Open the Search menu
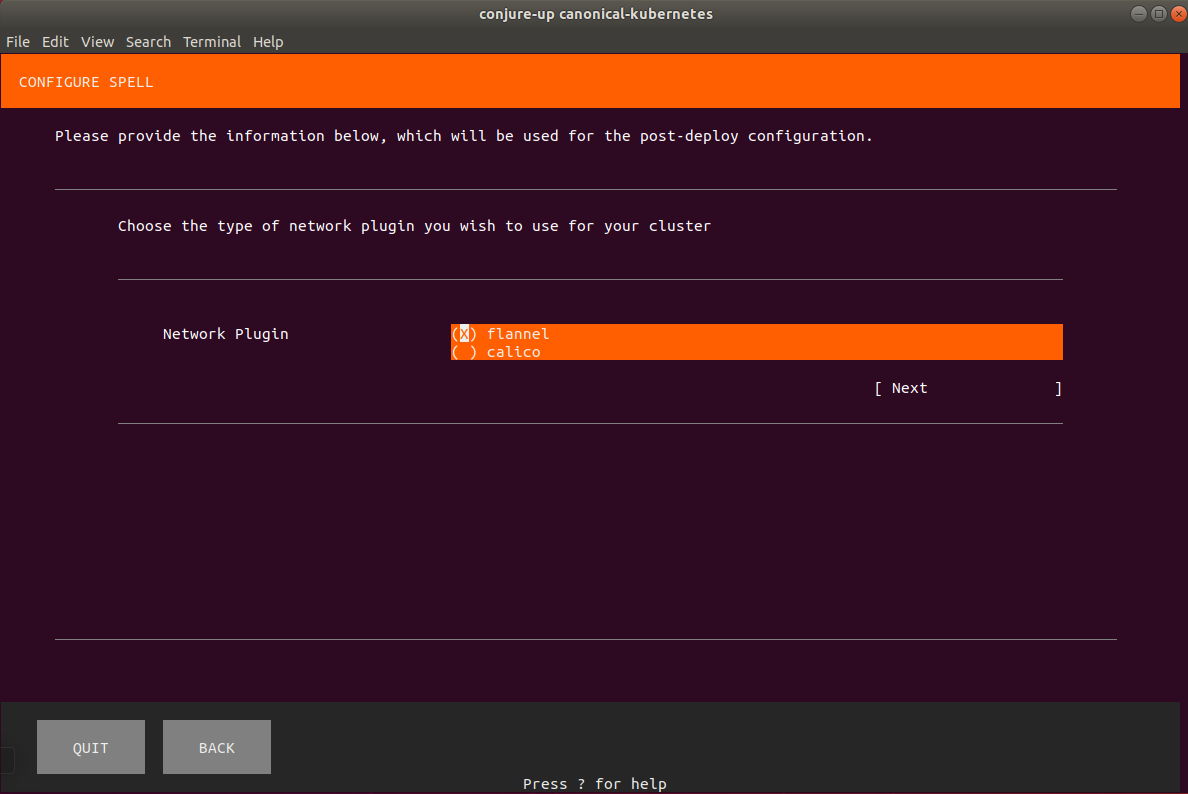The image size is (1188, 794). tap(148, 42)
